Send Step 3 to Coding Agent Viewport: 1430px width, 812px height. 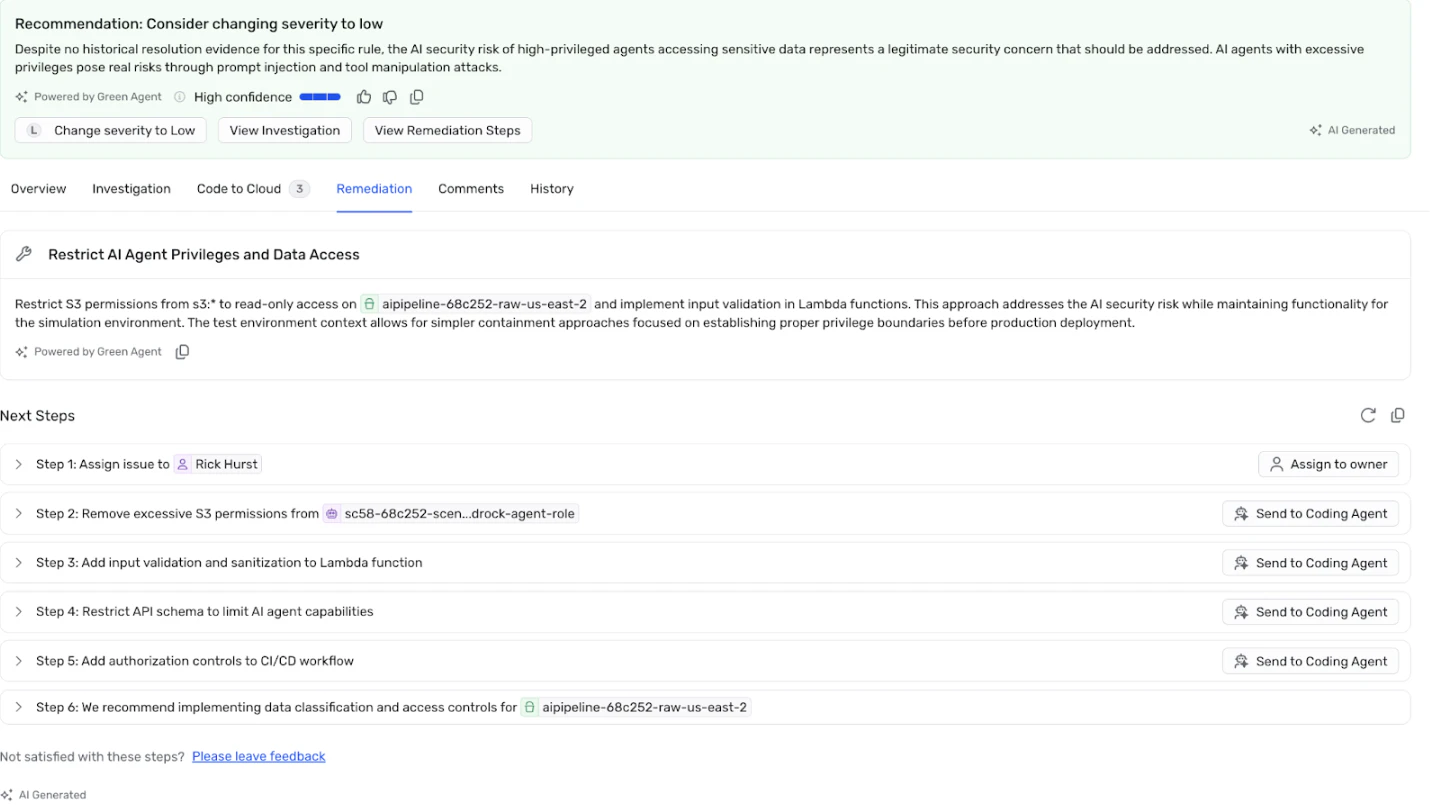click(x=1310, y=563)
